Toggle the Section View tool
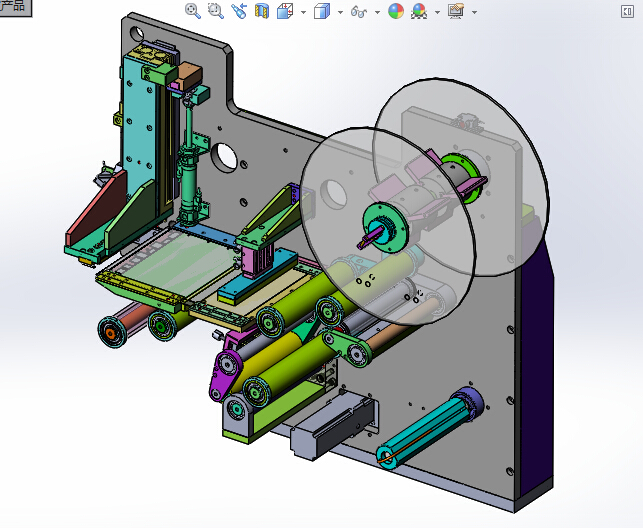 (x=262, y=11)
